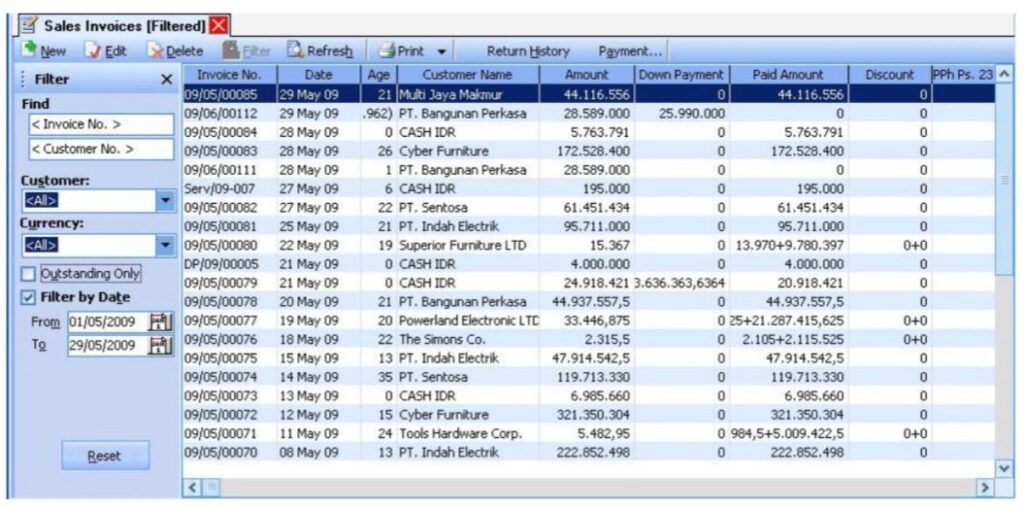Image resolution: width=1024 pixels, height=508 pixels.
Task: Select invoice 09/05/00084
Action: coord(220,132)
